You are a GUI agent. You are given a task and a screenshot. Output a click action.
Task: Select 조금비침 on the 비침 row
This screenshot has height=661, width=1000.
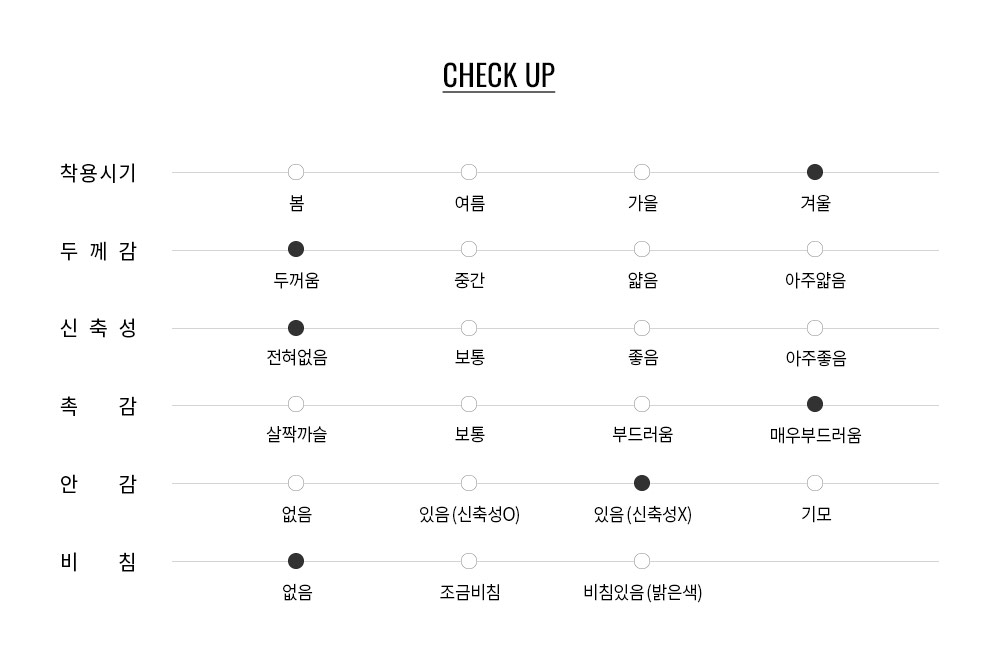tap(469, 561)
